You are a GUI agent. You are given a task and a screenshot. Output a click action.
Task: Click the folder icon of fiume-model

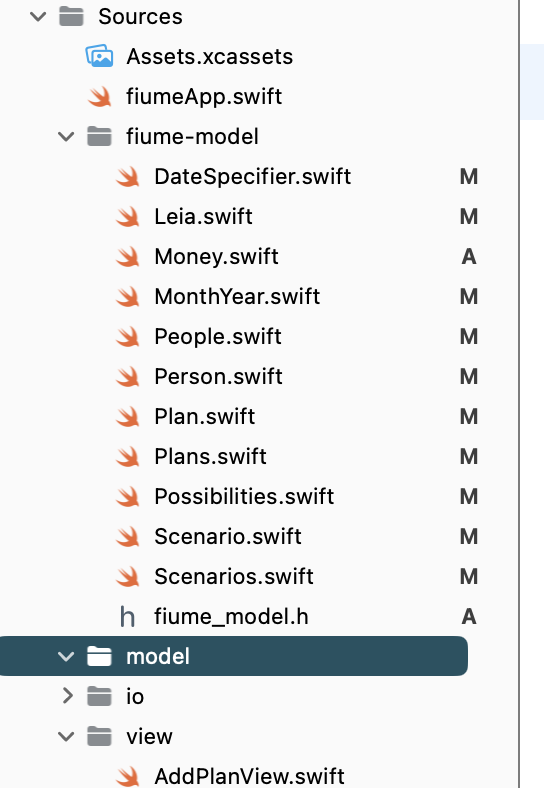click(x=99, y=136)
